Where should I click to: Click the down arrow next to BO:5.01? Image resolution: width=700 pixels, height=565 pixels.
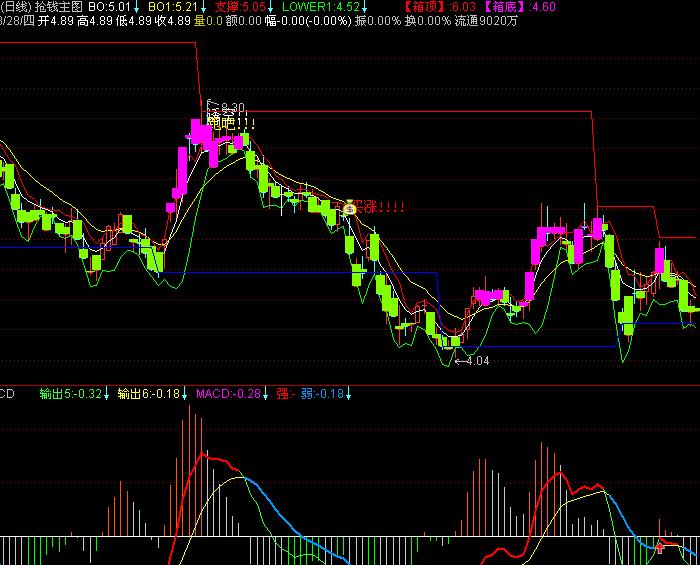click(138, 7)
